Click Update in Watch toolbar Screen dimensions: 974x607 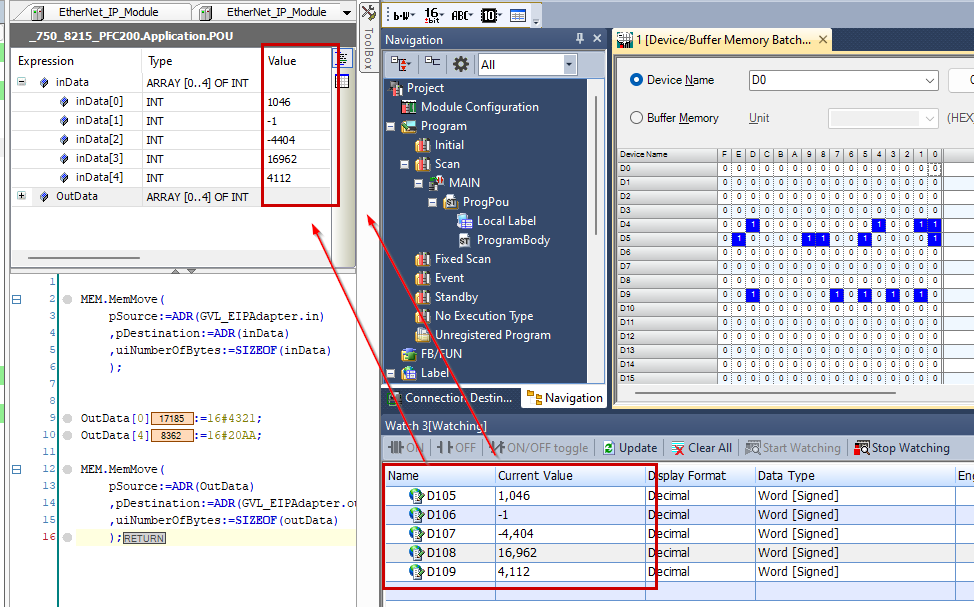point(629,448)
